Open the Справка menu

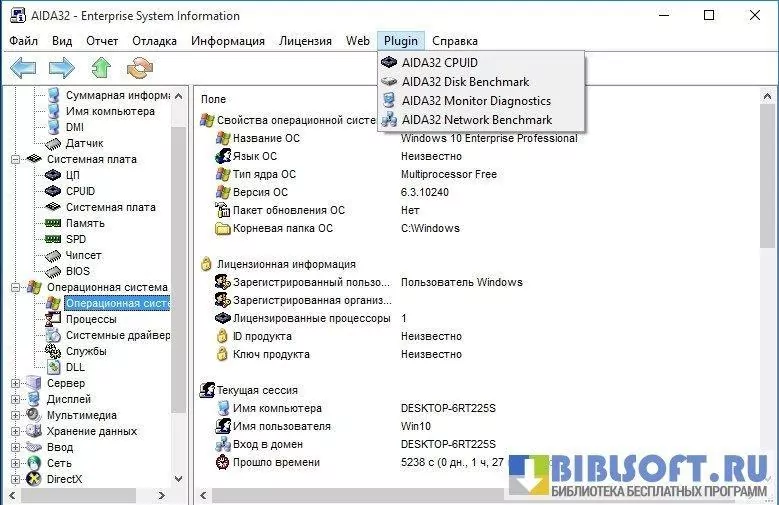(455, 41)
